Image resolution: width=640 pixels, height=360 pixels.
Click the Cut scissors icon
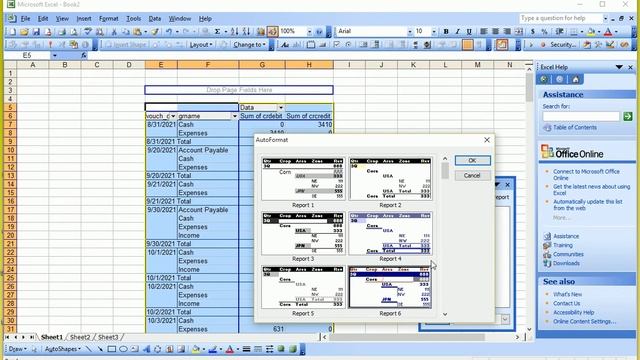coord(114,31)
